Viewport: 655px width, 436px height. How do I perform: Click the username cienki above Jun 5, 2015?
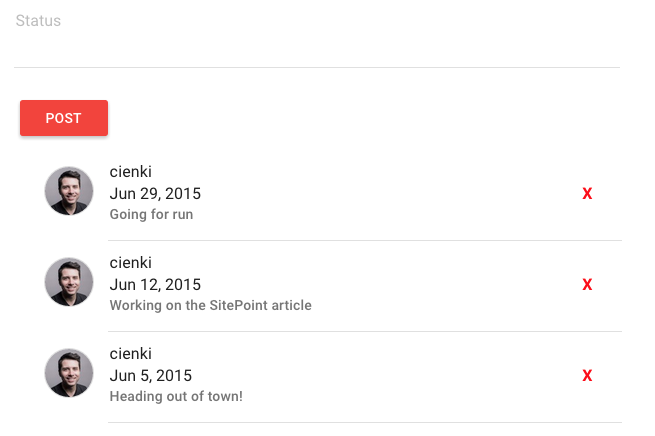point(130,354)
